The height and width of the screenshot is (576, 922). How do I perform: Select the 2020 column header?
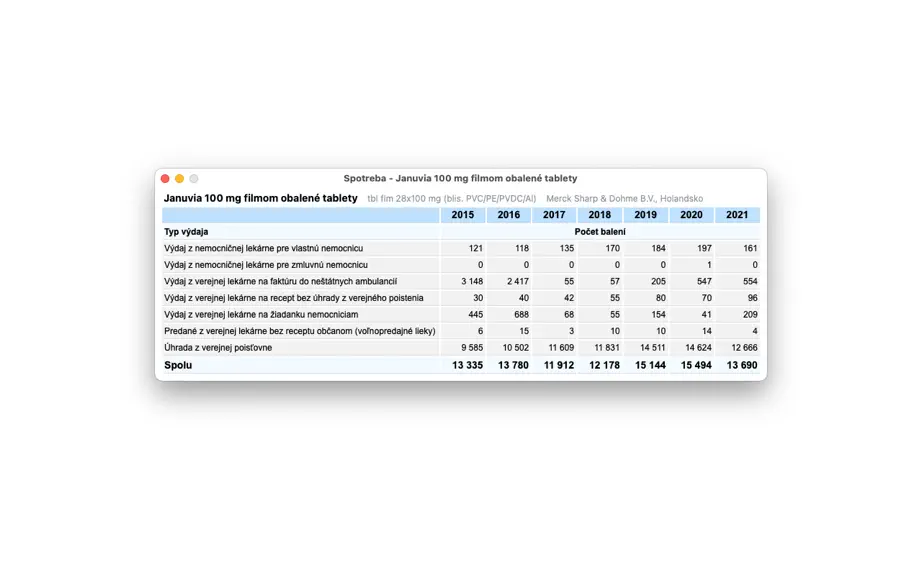[692, 215]
